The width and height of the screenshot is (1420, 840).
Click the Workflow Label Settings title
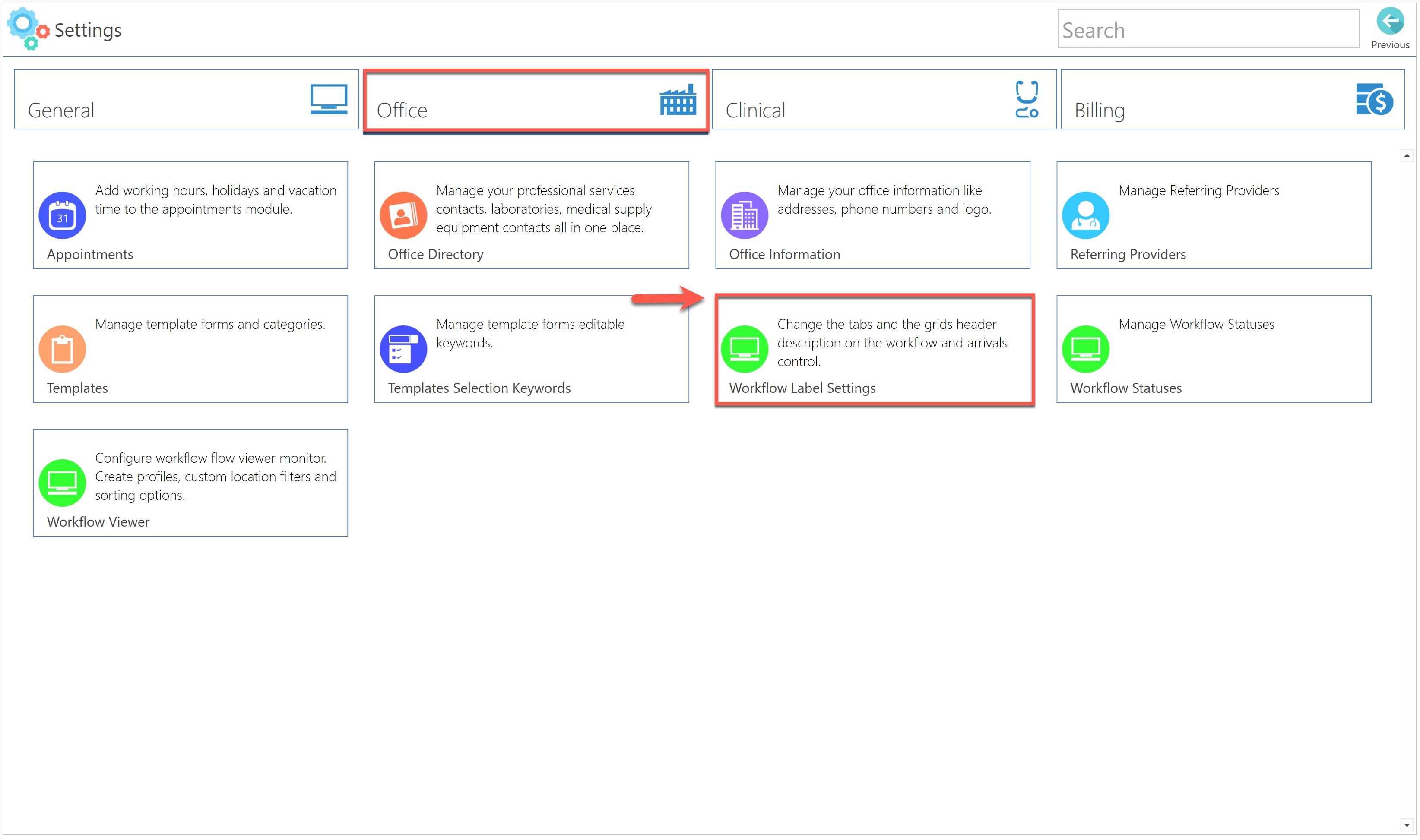coord(802,388)
